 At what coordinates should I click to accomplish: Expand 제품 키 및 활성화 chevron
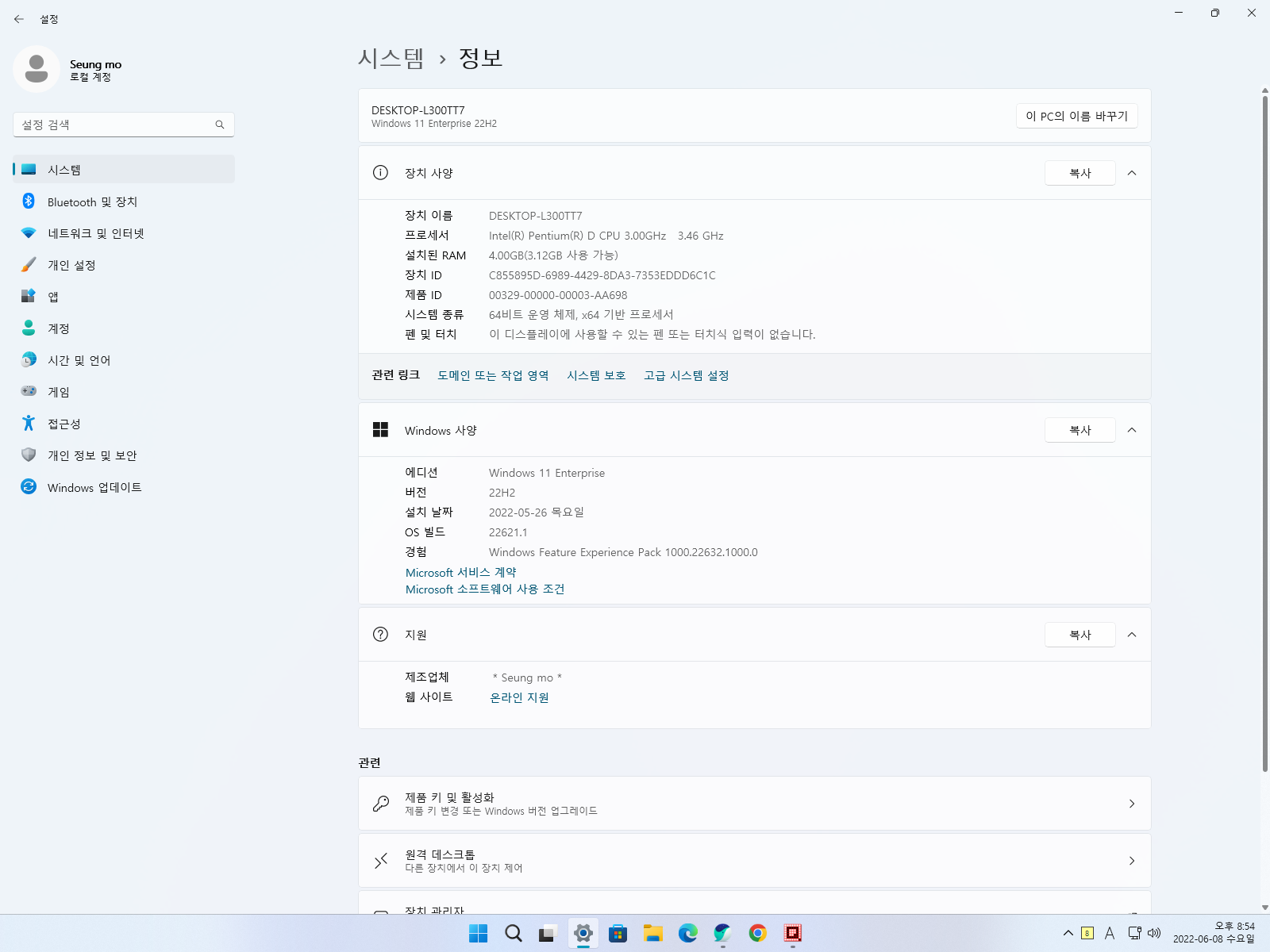point(1132,804)
